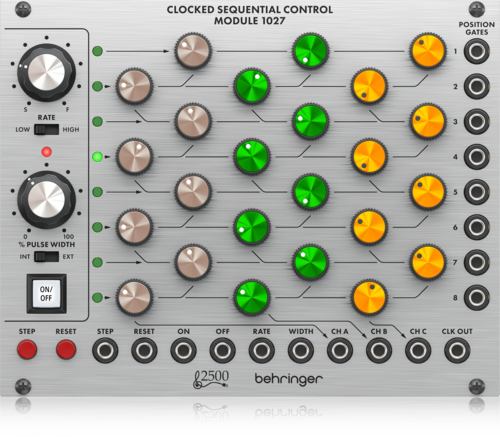Image resolution: width=500 pixels, height=437 pixels.
Task: Click the step 2 green LED
Action: click(x=97, y=86)
